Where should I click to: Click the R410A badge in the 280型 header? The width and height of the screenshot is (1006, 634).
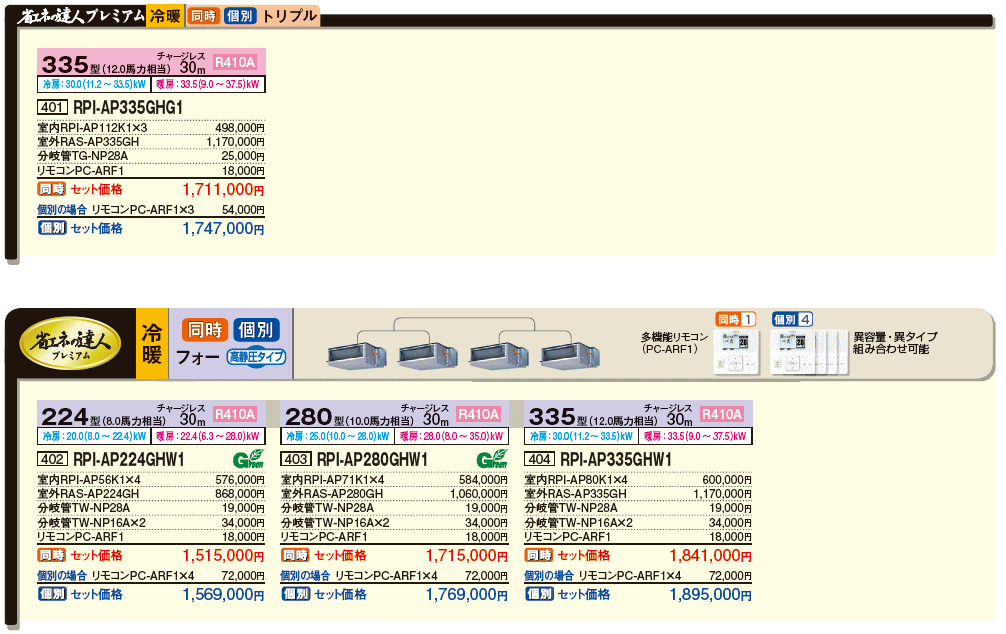tap(479, 415)
